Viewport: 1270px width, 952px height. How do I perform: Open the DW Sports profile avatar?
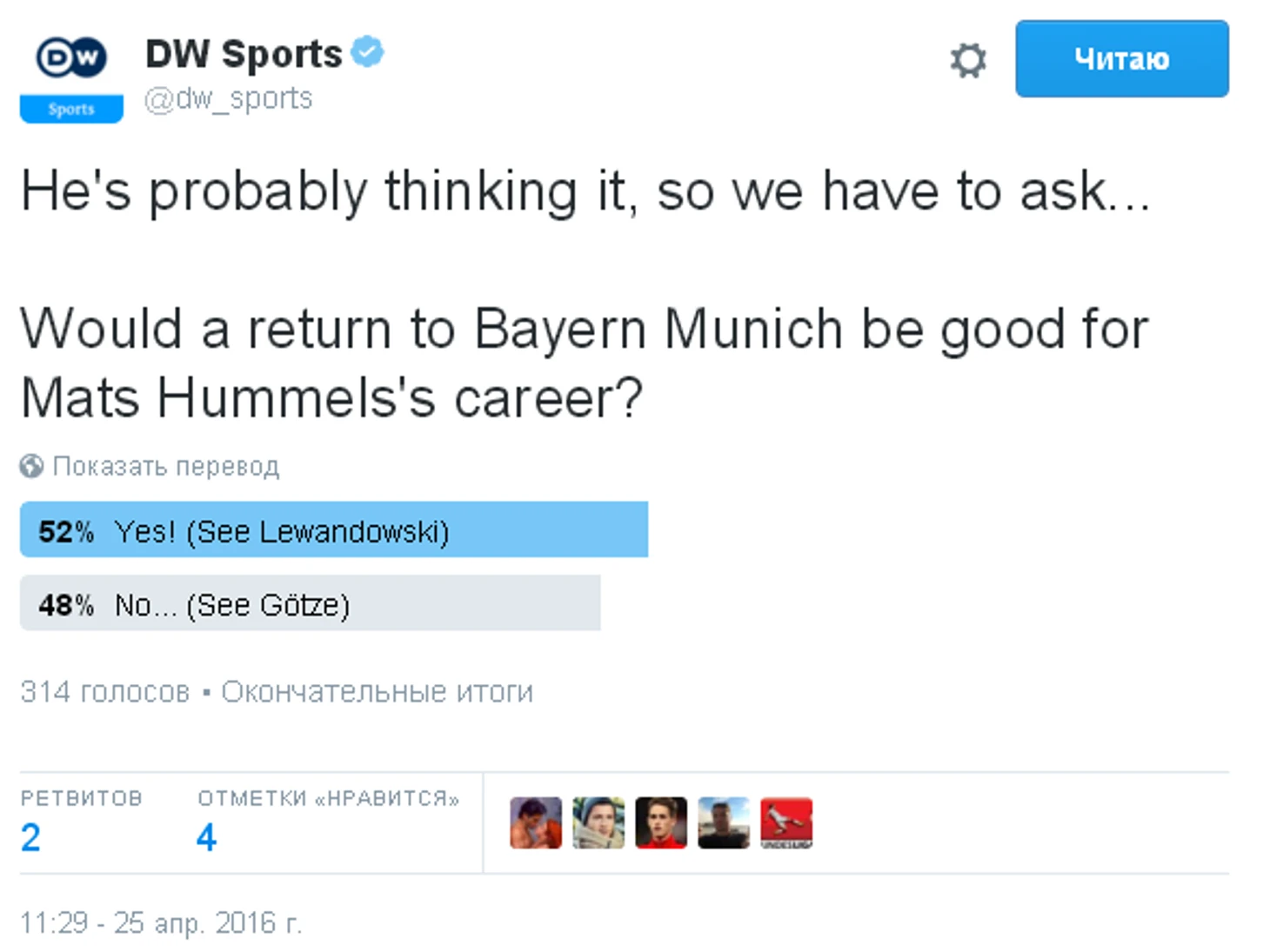click(x=71, y=75)
